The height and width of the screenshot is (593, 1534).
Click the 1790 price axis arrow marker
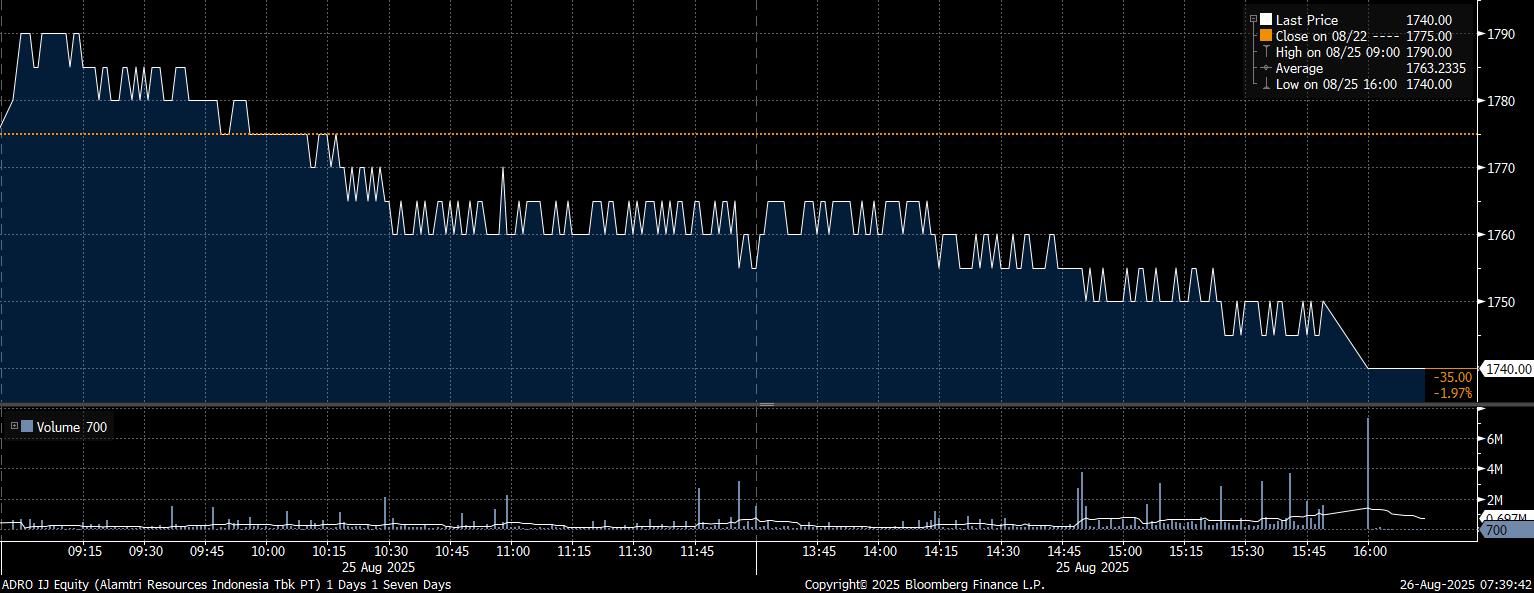pos(1481,34)
